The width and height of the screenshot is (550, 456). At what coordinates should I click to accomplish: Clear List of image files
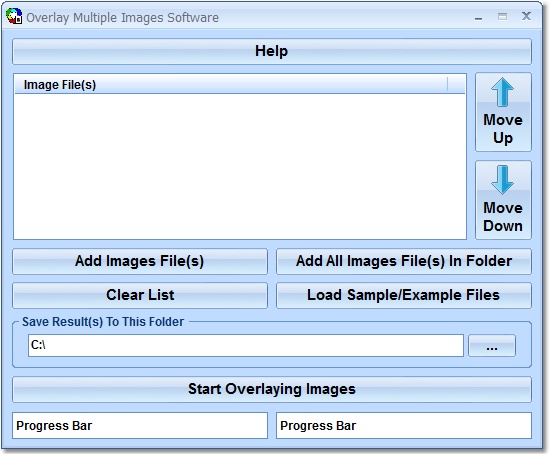click(140, 295)
